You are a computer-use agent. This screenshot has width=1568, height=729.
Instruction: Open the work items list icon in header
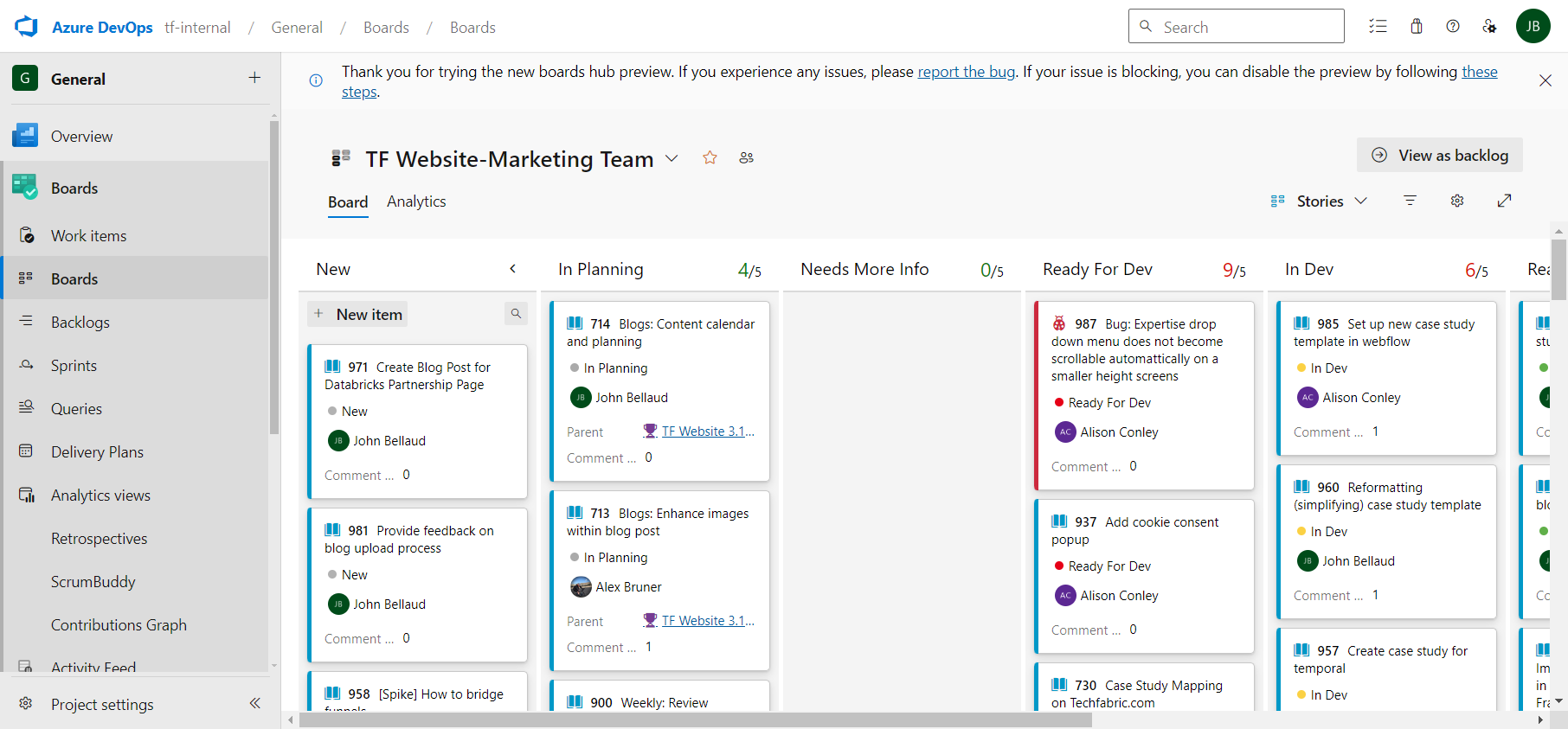click(x=1378, y=27)
